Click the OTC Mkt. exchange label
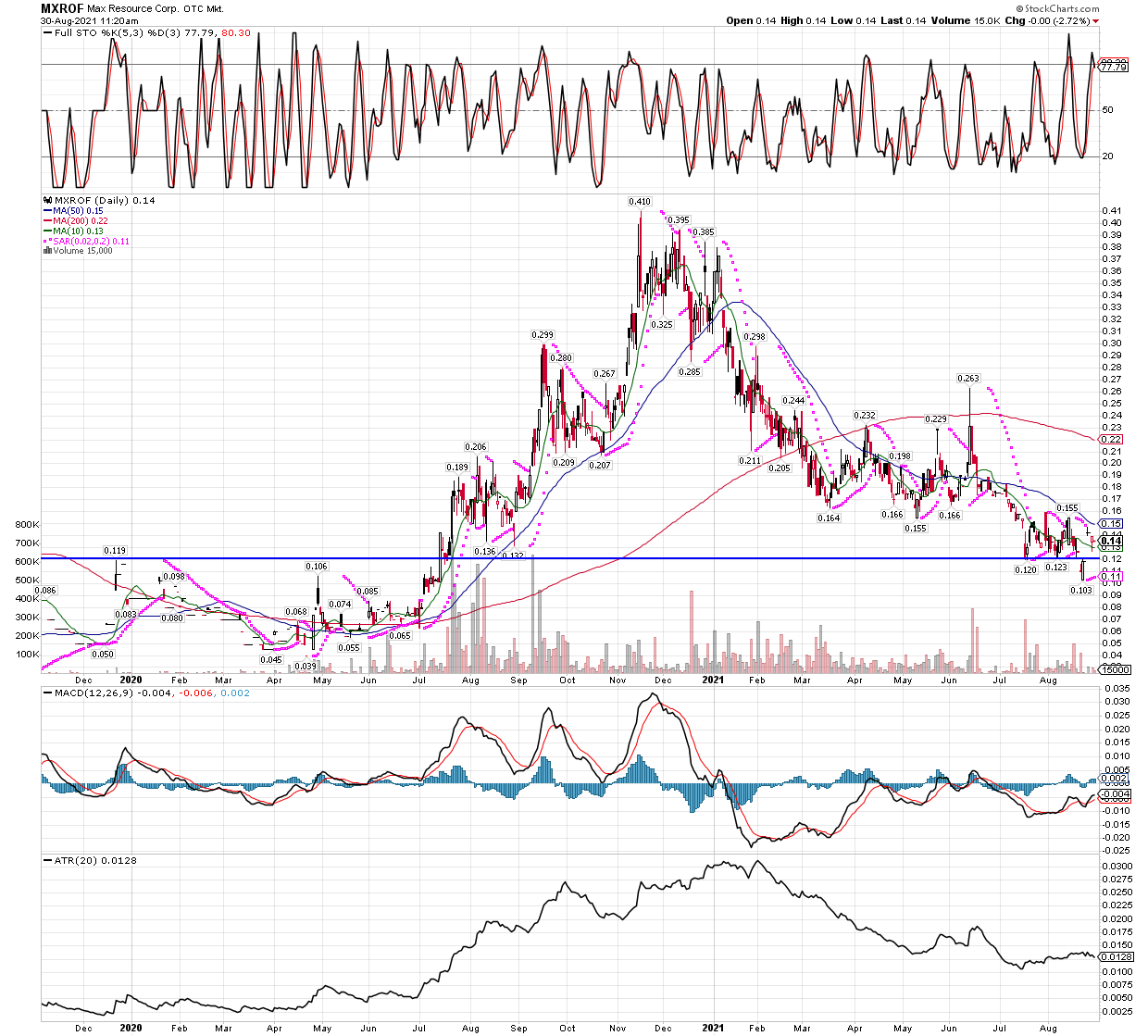The height and width of the screenshot is (1036, 1148). click(204, 9)
